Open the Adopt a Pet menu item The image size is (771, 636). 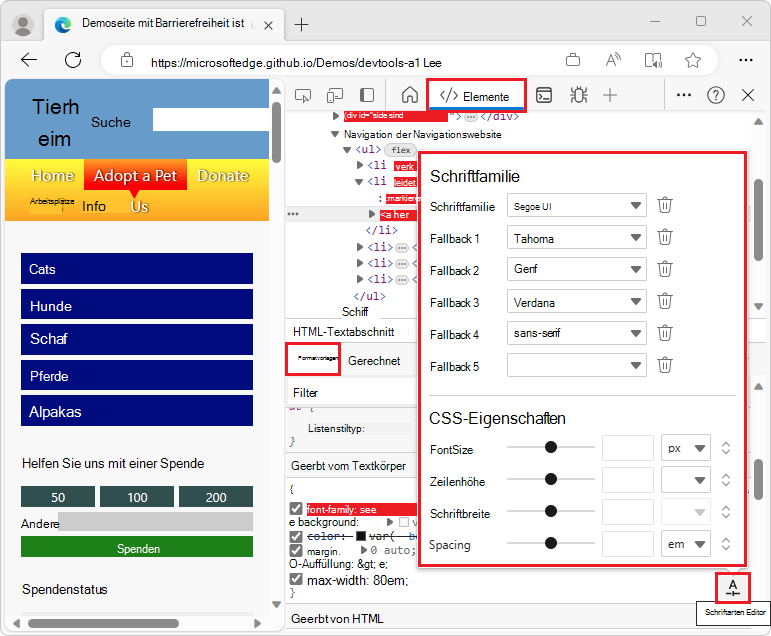point(135,176)
